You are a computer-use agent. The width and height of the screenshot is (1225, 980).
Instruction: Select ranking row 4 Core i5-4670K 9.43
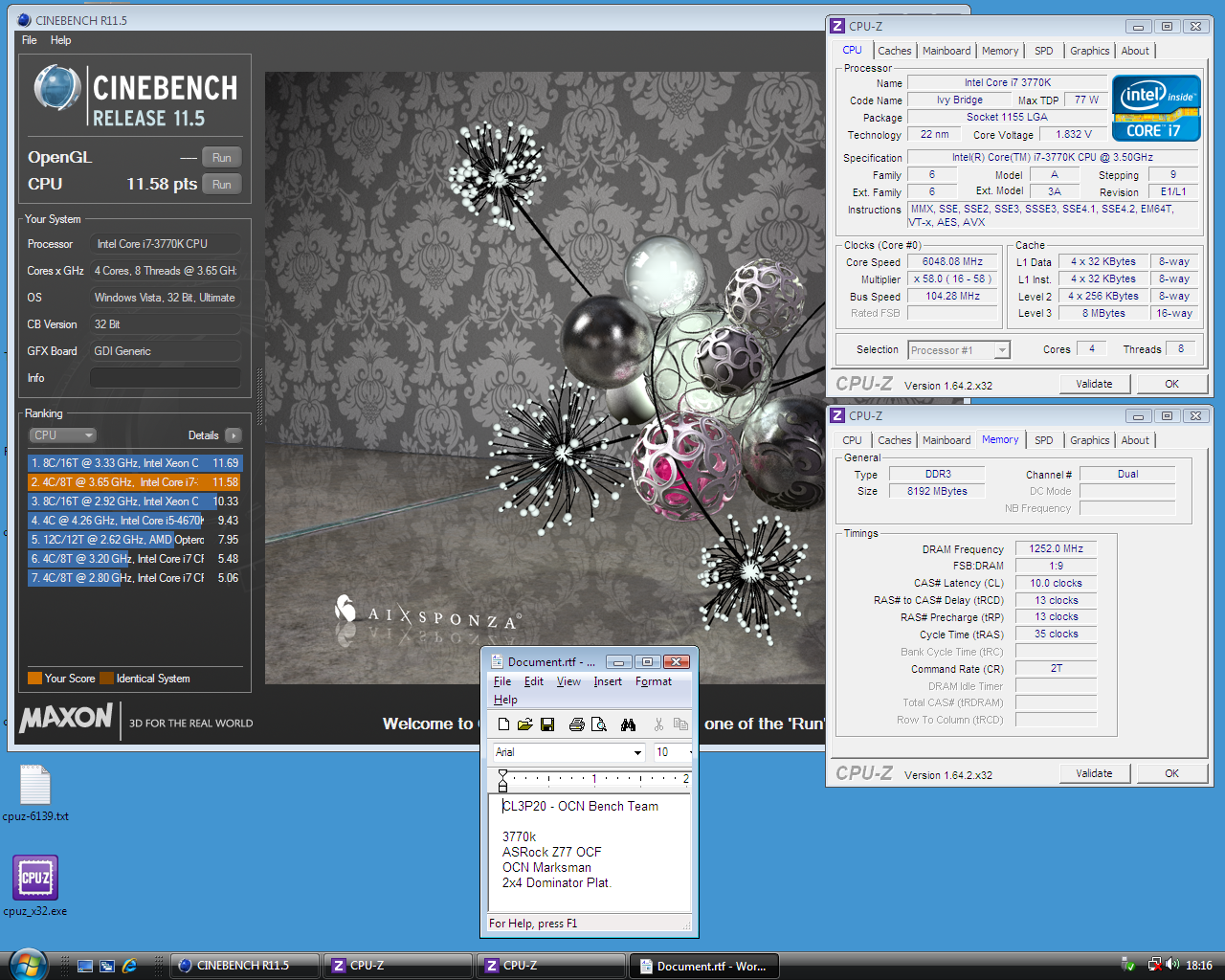(134, 521)
